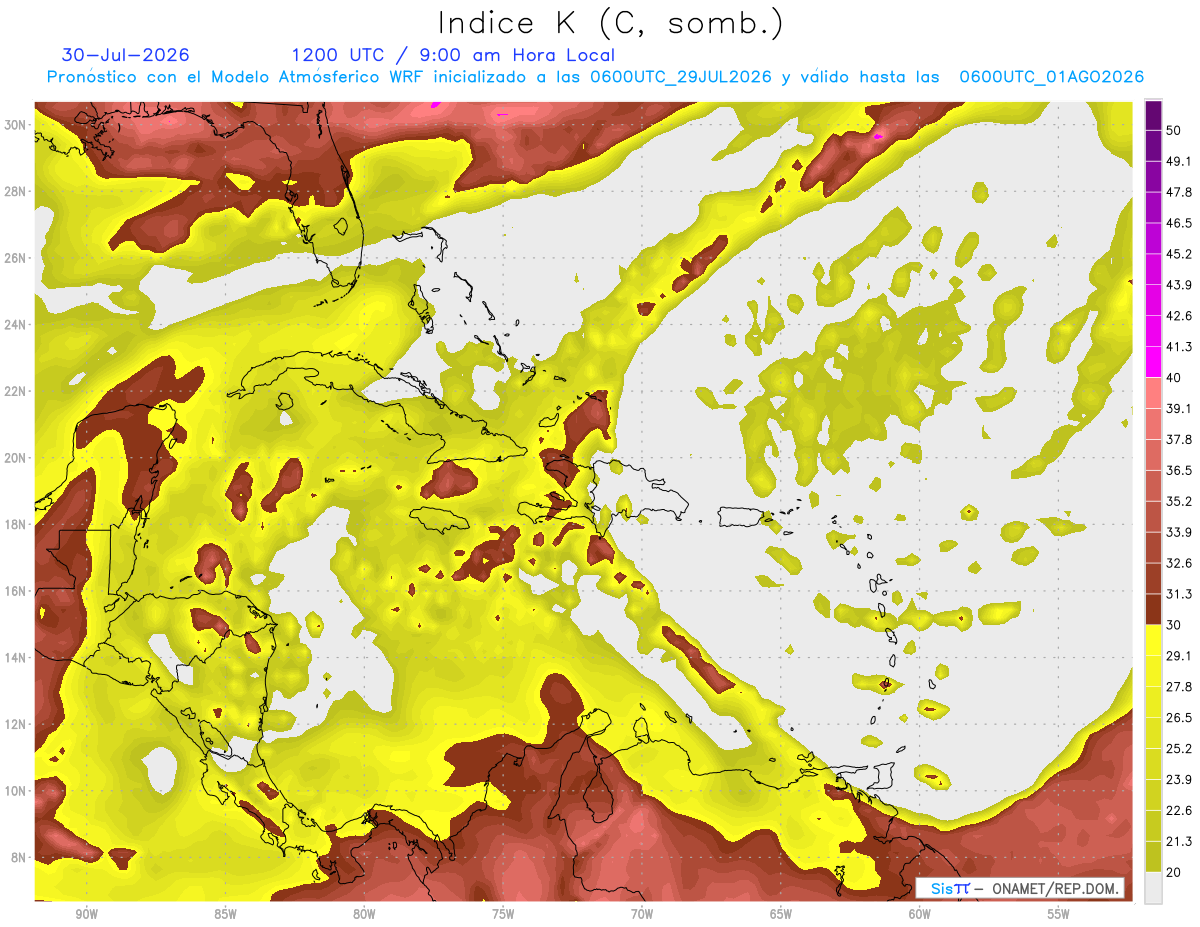The width and height of the screenshot is (1200, 927).
Task: Select the '26N' latitude label
Action: click(x=15, y=258)
